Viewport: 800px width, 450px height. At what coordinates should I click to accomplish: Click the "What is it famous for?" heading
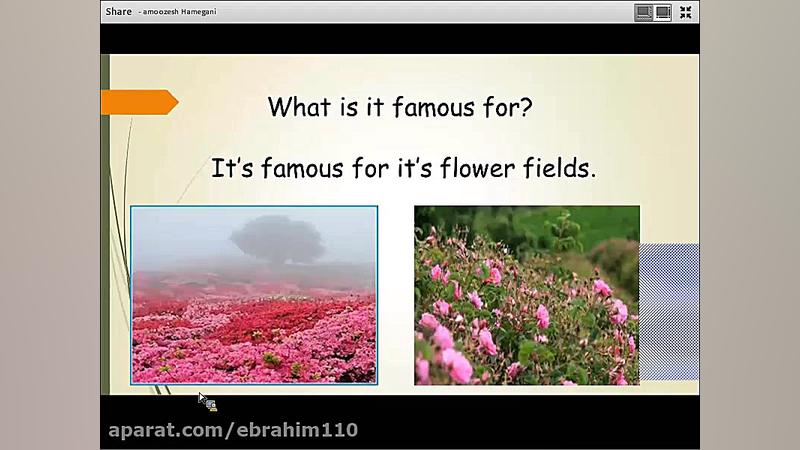coord(400,107)
